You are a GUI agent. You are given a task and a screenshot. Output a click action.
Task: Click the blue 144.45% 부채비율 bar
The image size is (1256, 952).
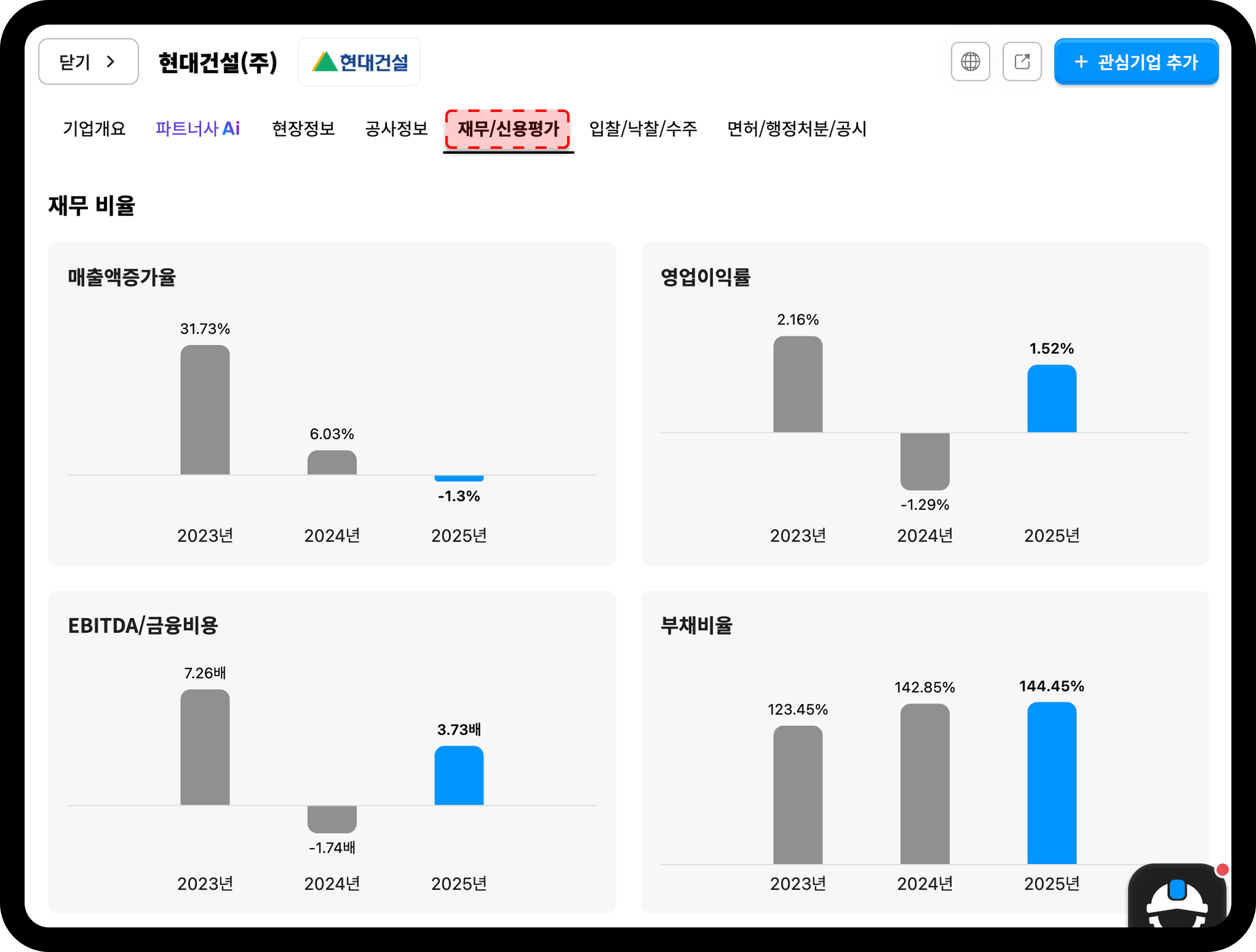coord(1052,783)
